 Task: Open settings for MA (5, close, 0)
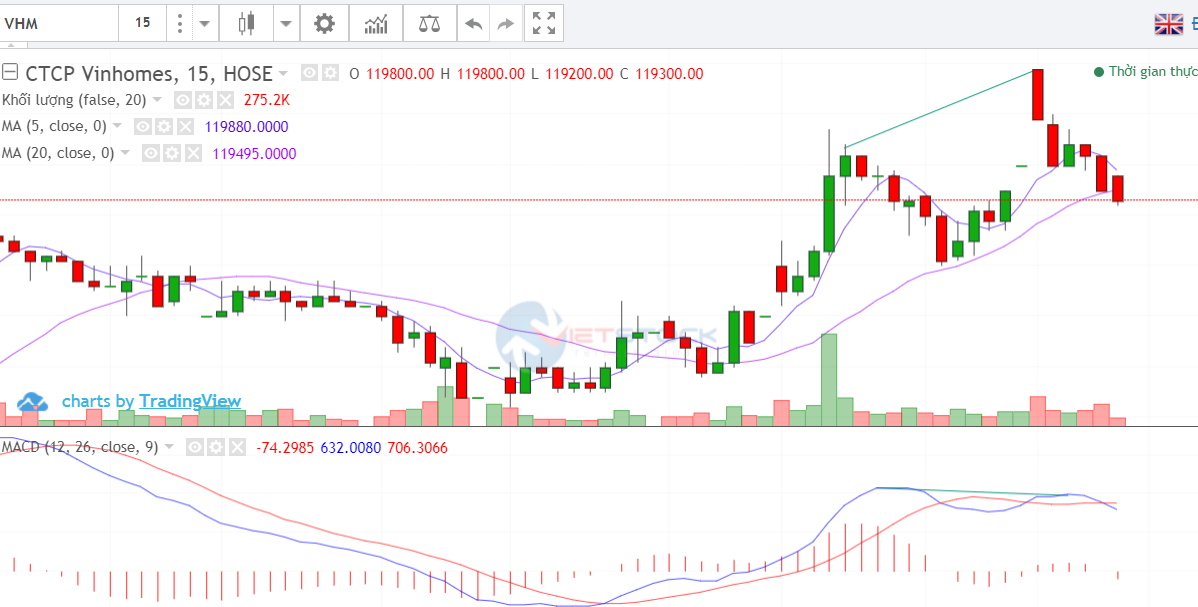tap(163, 126)
